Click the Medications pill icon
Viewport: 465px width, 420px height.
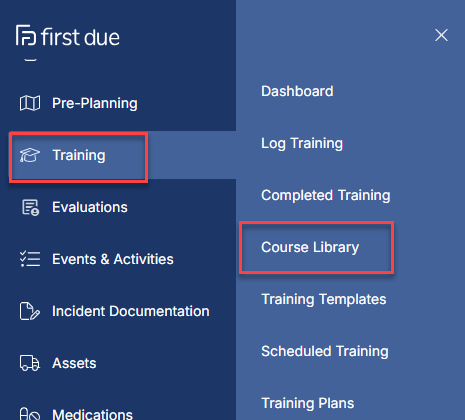[30, 414]
